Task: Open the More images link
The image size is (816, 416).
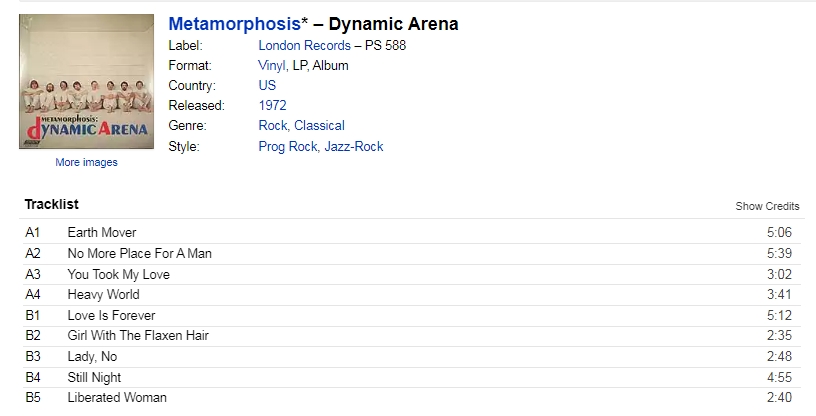Action: pos(86,162)
